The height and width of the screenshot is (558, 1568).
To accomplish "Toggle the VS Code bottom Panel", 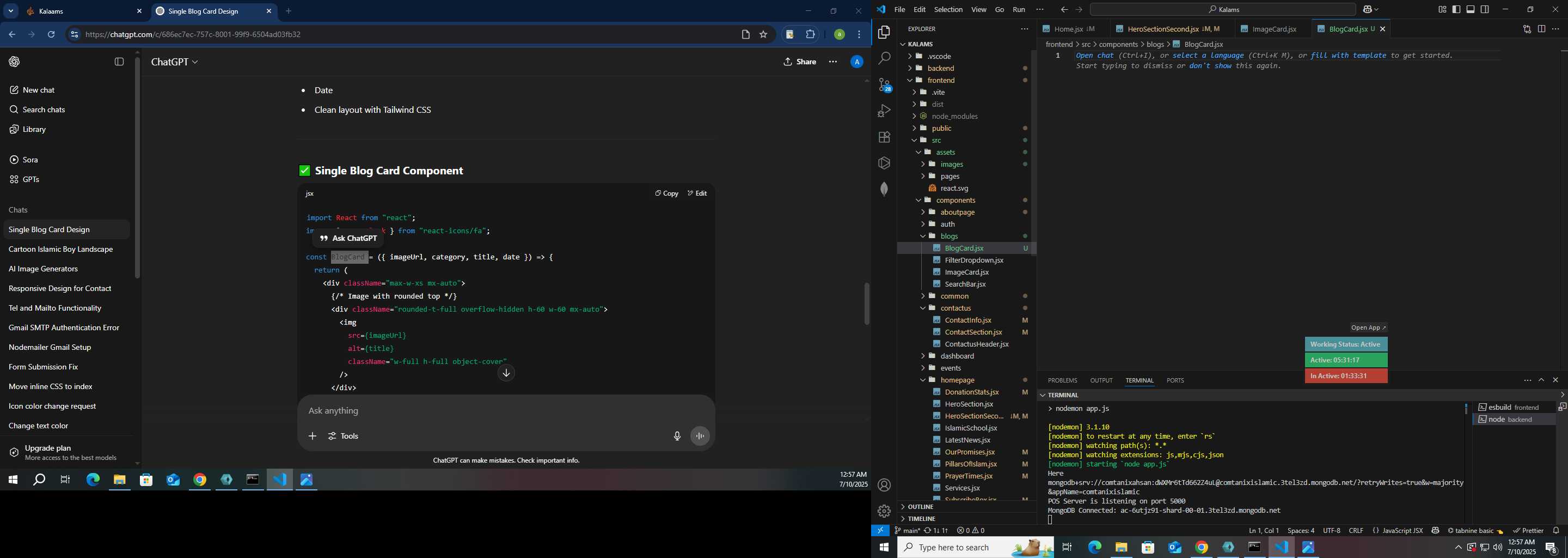I will (1471, 10).
